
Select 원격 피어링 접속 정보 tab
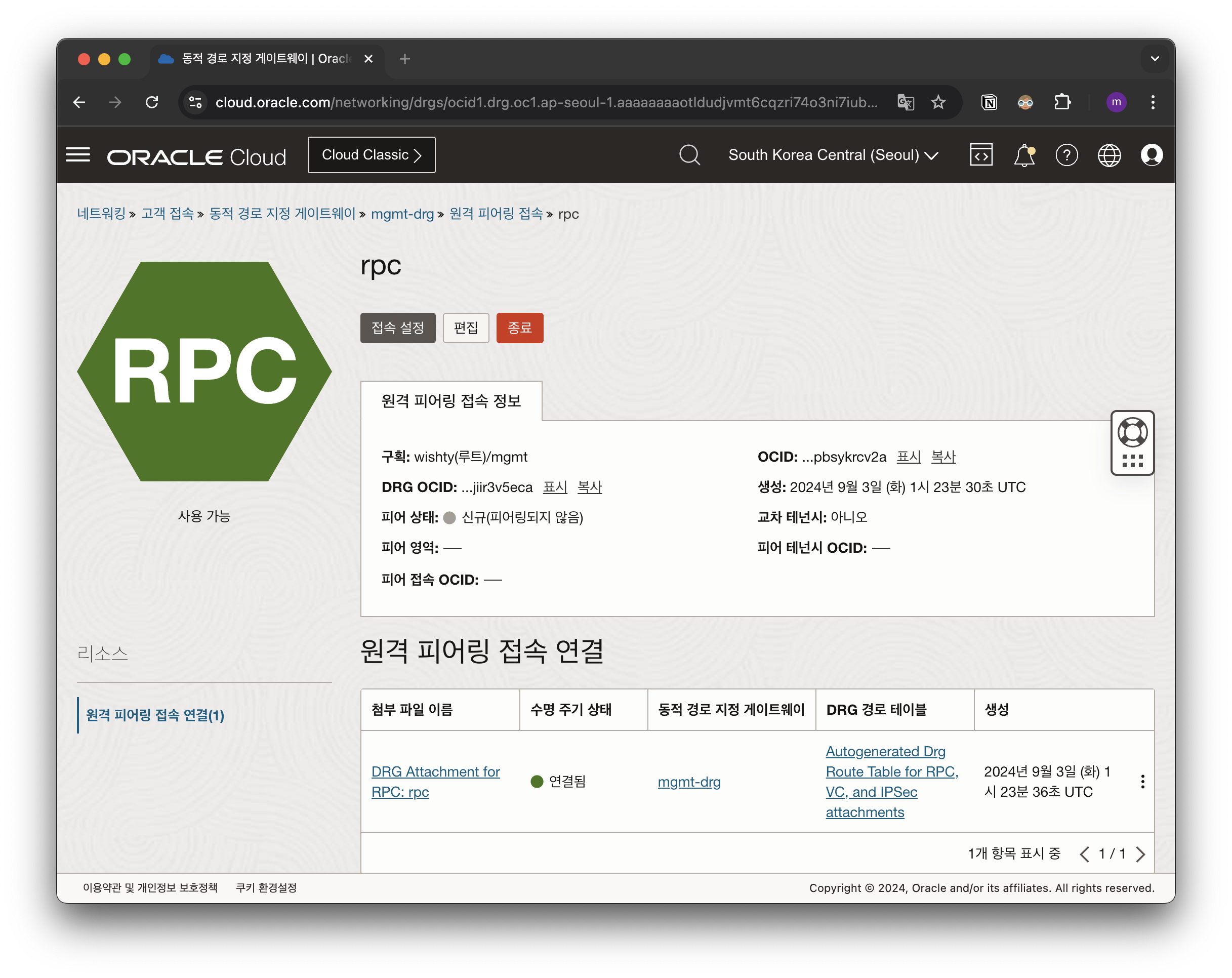pyautogui.click(x=451, y=401)
